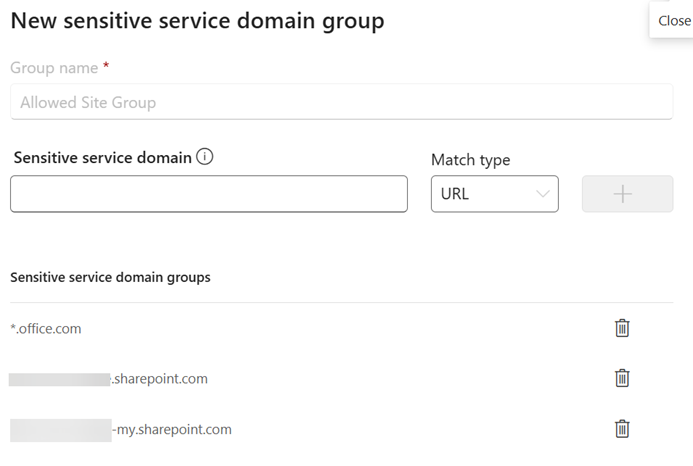Select the .sharepoint.com domain text
Screen dimensions: 693x466
tap(159, 379)
